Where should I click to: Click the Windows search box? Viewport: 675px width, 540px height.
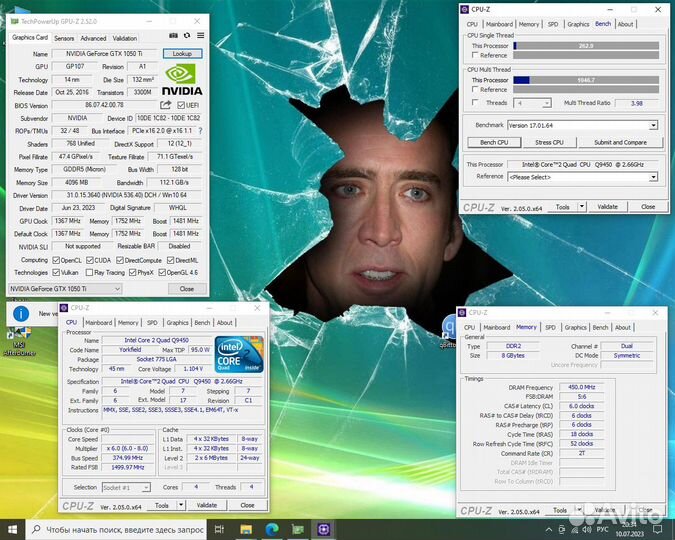117,529
